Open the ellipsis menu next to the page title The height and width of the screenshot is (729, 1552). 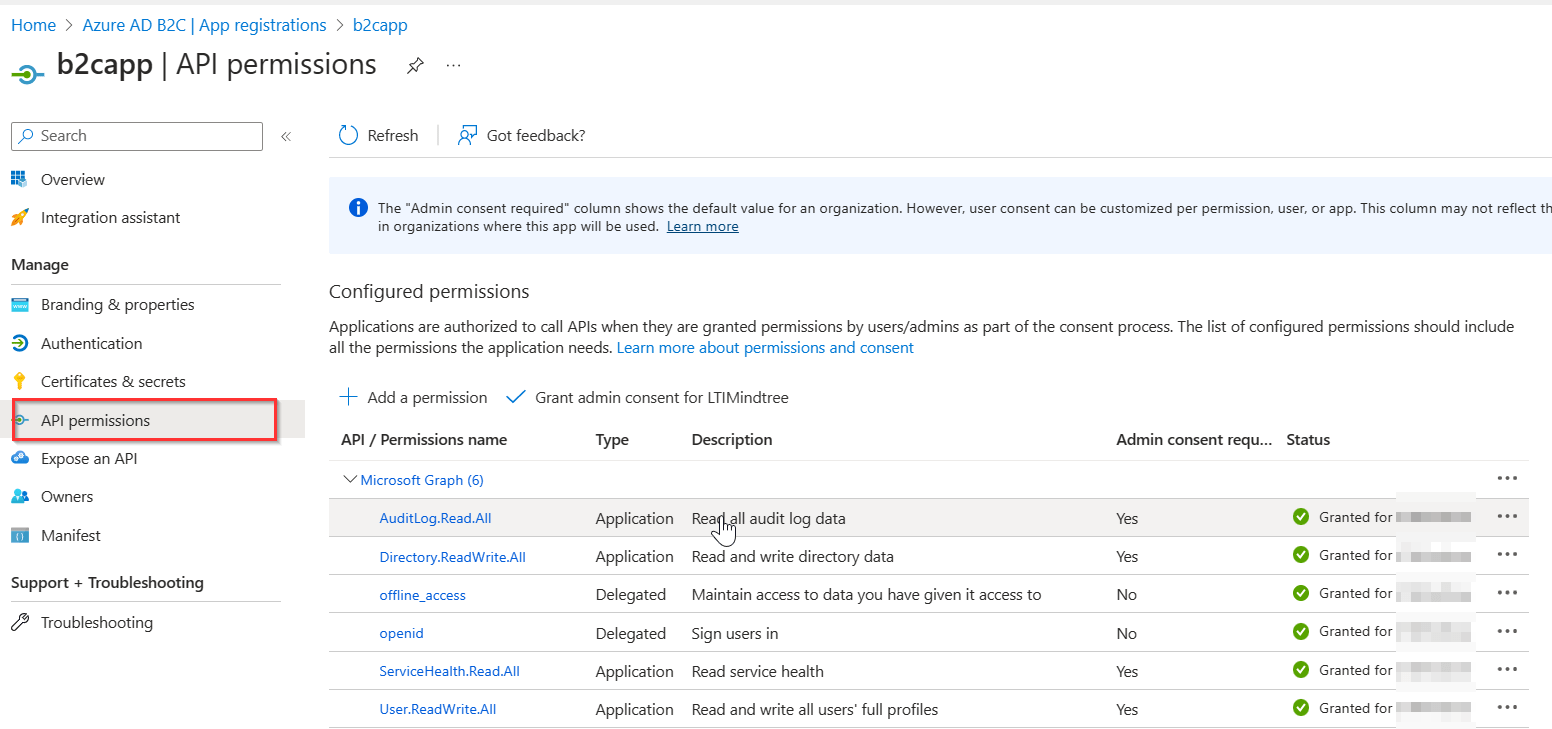(x=452, y=64)
